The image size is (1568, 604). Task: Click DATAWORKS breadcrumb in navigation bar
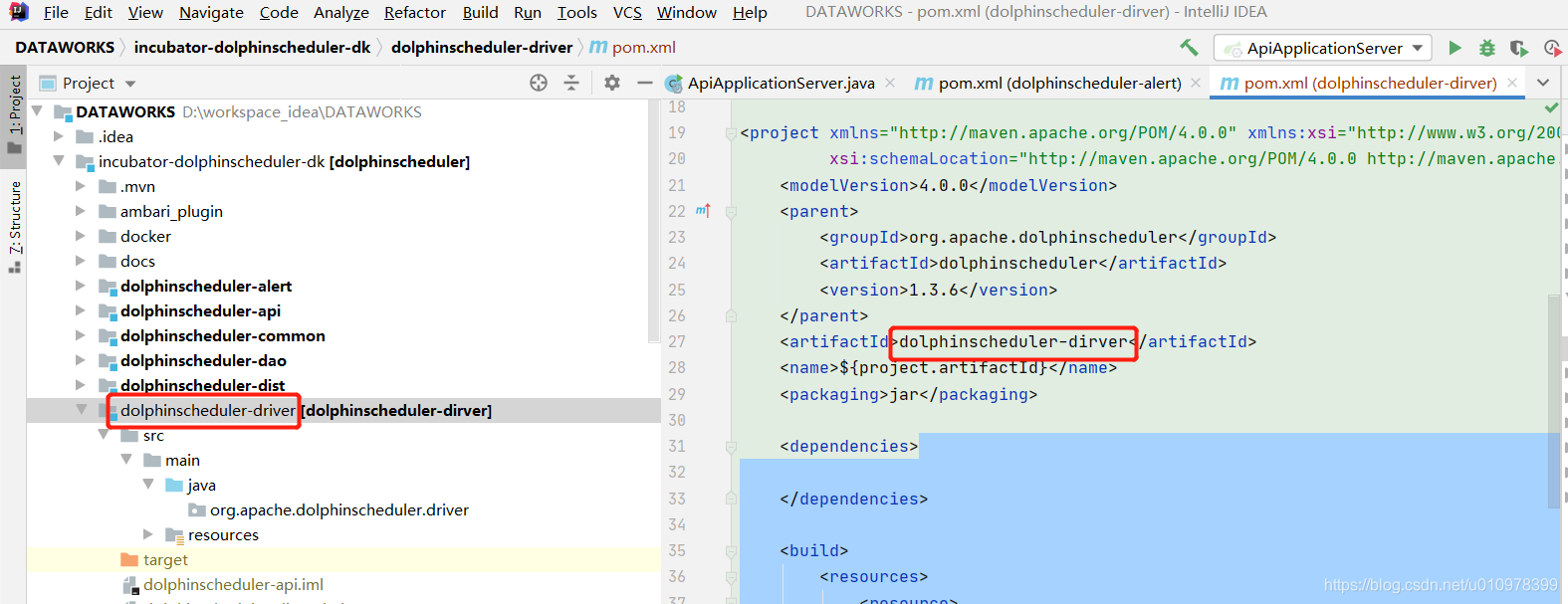[65, 47]
